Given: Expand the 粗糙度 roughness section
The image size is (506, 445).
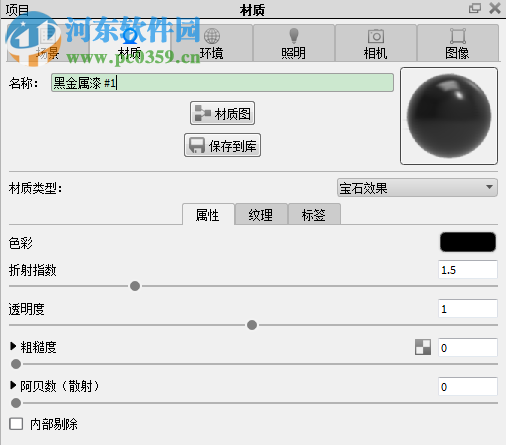Looking at the screenshot, I should 13,346.
